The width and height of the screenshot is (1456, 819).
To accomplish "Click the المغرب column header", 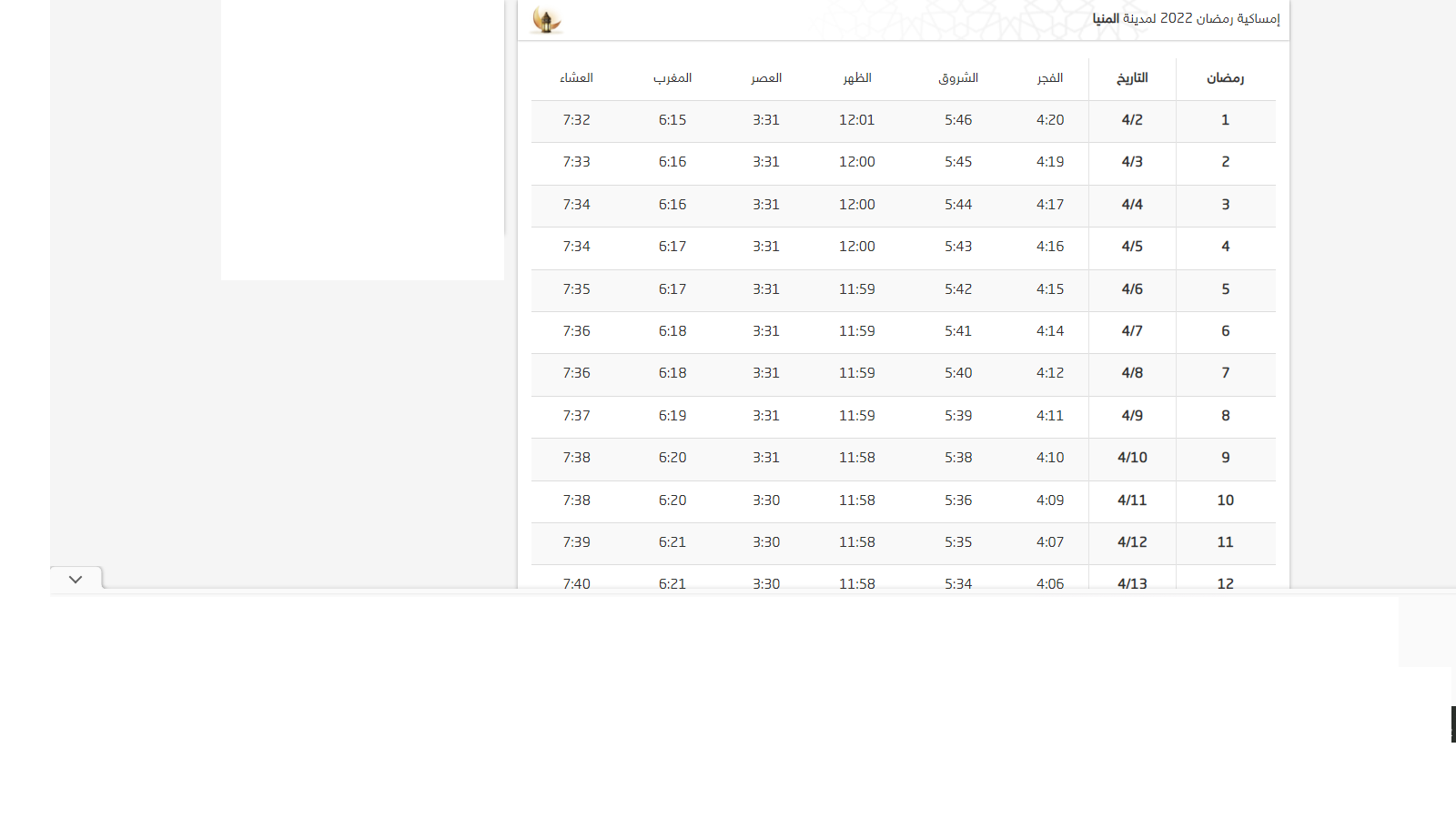I will click(x=672, y=78).
